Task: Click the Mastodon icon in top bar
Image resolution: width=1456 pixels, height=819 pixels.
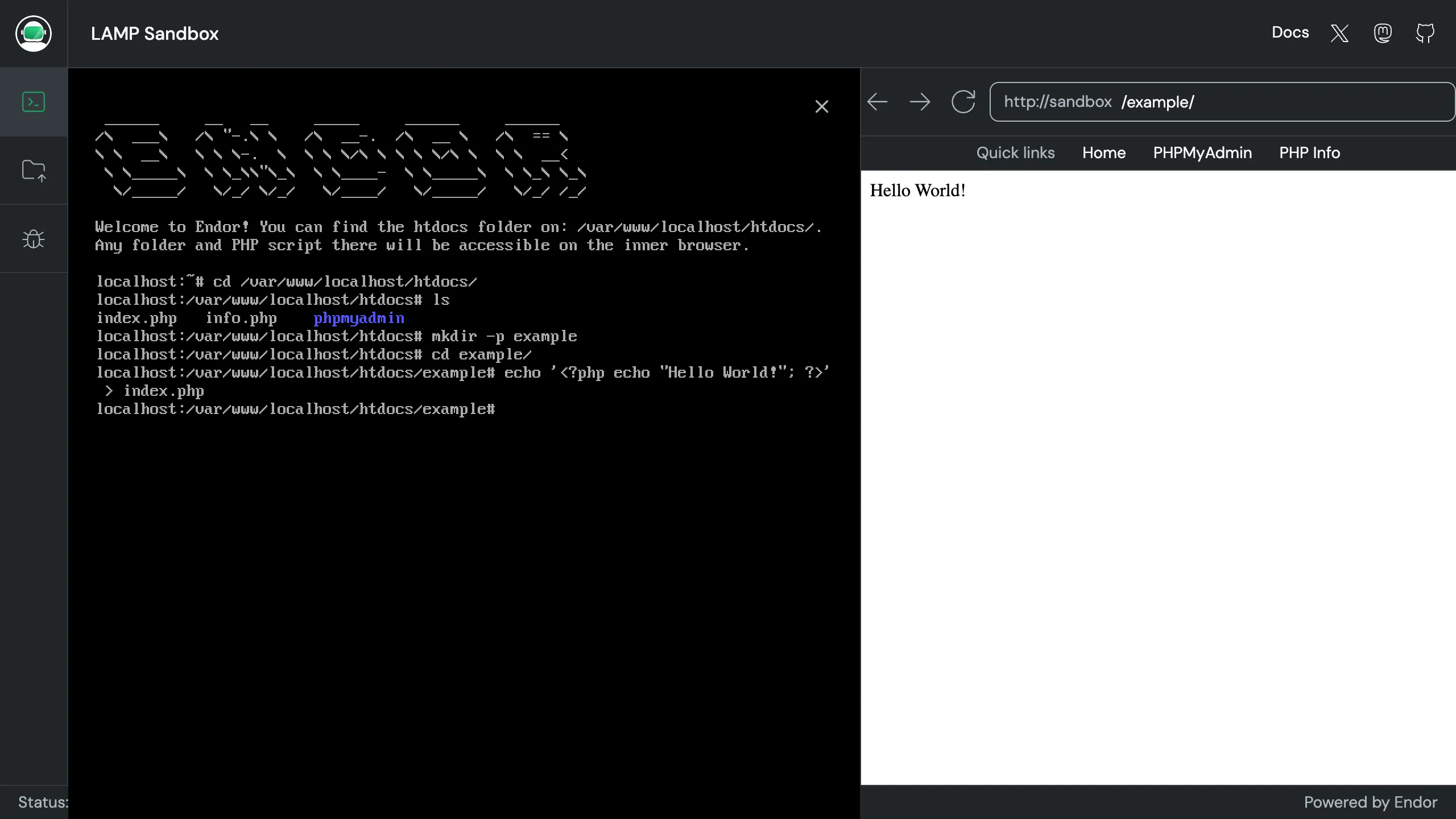Action: pos(1383,33)
